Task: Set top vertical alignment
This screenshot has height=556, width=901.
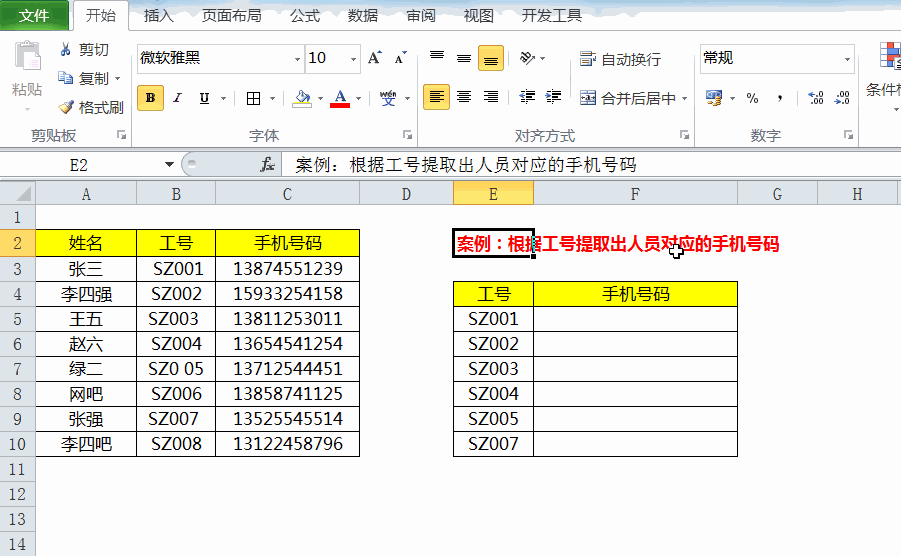Action: (437, 57)
